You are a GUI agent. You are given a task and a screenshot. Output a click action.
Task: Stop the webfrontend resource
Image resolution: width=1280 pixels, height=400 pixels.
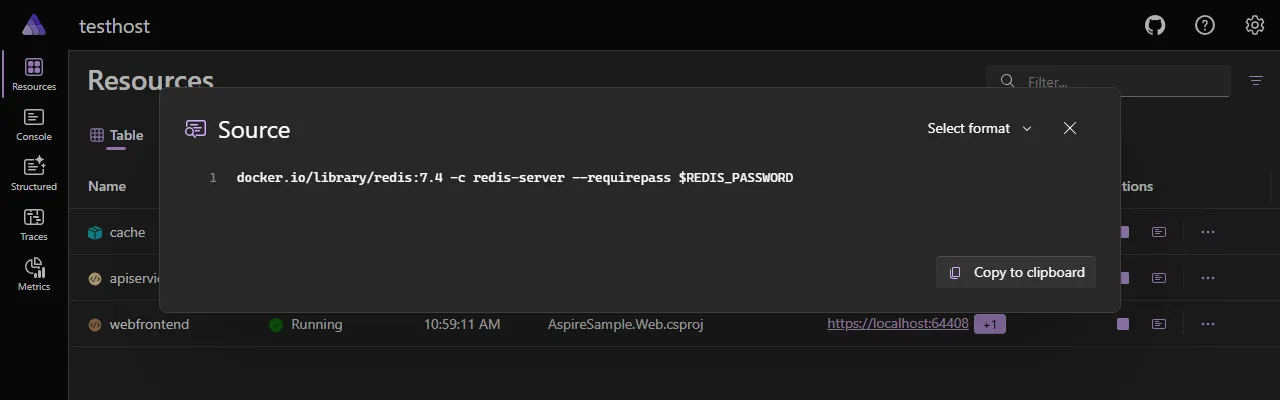1123,324
